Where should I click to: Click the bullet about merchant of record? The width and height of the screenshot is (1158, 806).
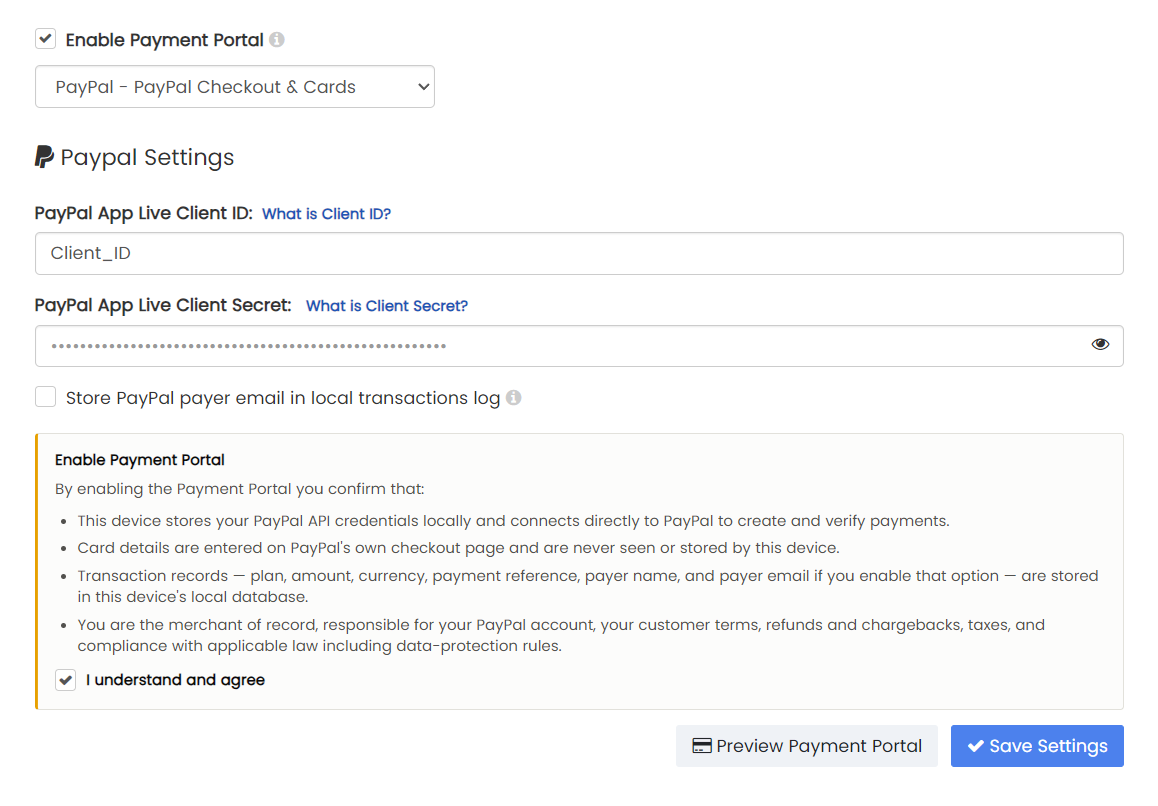561,635
